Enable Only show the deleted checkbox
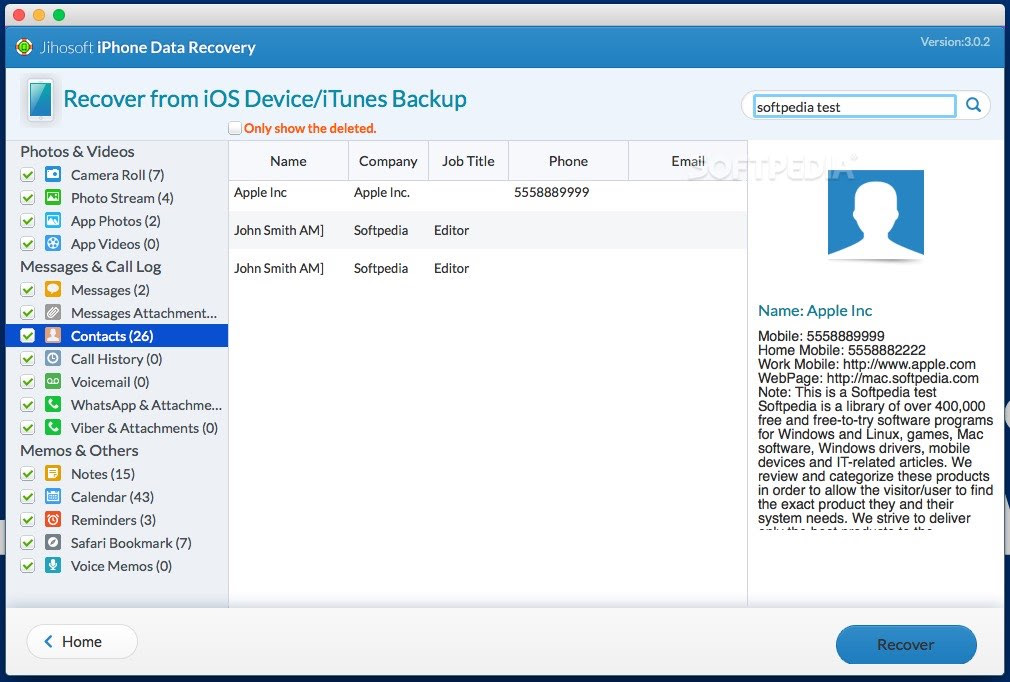1010x682 pixels. 235,128
